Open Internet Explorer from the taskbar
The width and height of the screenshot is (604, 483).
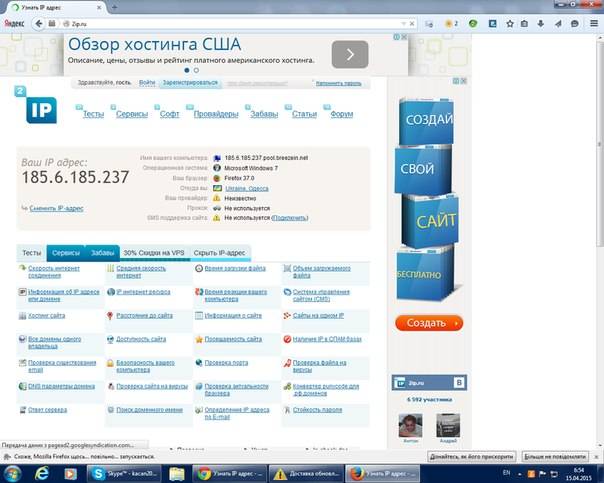tap(42, 473)
